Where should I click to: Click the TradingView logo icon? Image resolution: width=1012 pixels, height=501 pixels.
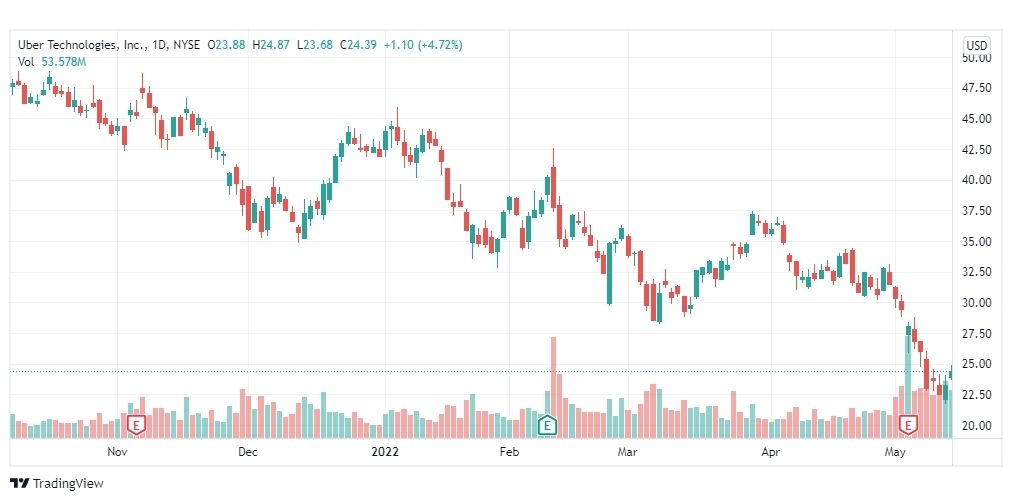tap(21, 483)
